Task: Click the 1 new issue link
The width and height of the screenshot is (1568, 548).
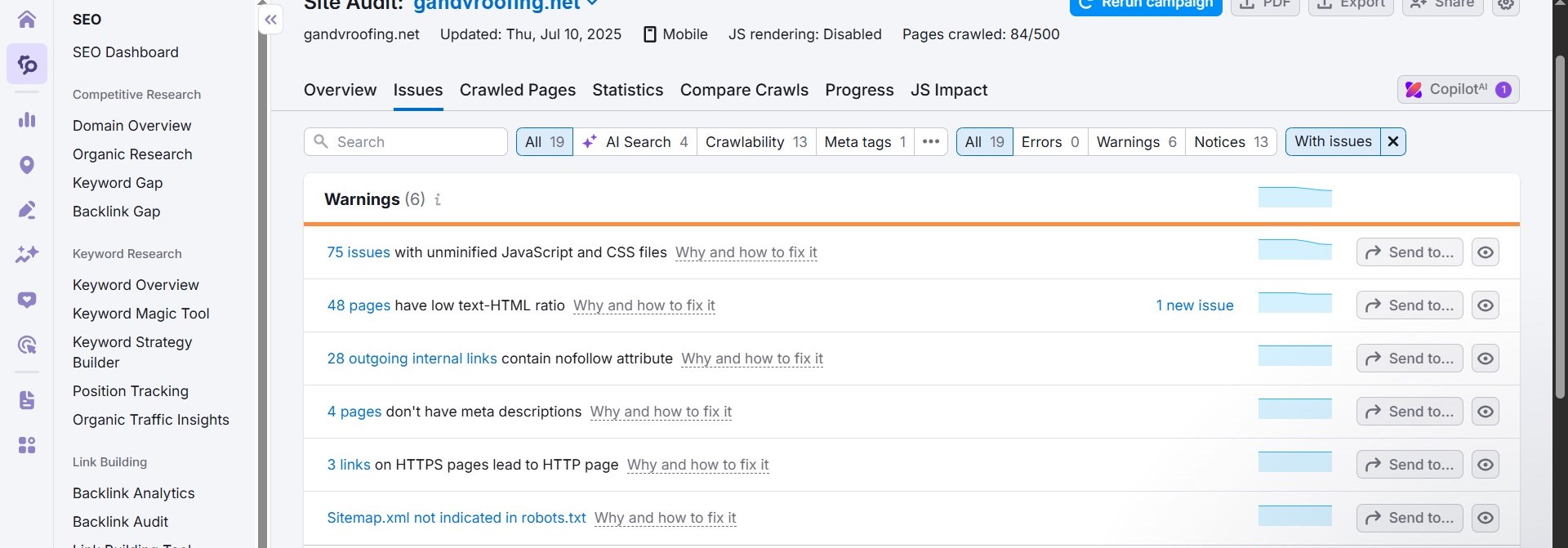Action: pos(1195,305)
